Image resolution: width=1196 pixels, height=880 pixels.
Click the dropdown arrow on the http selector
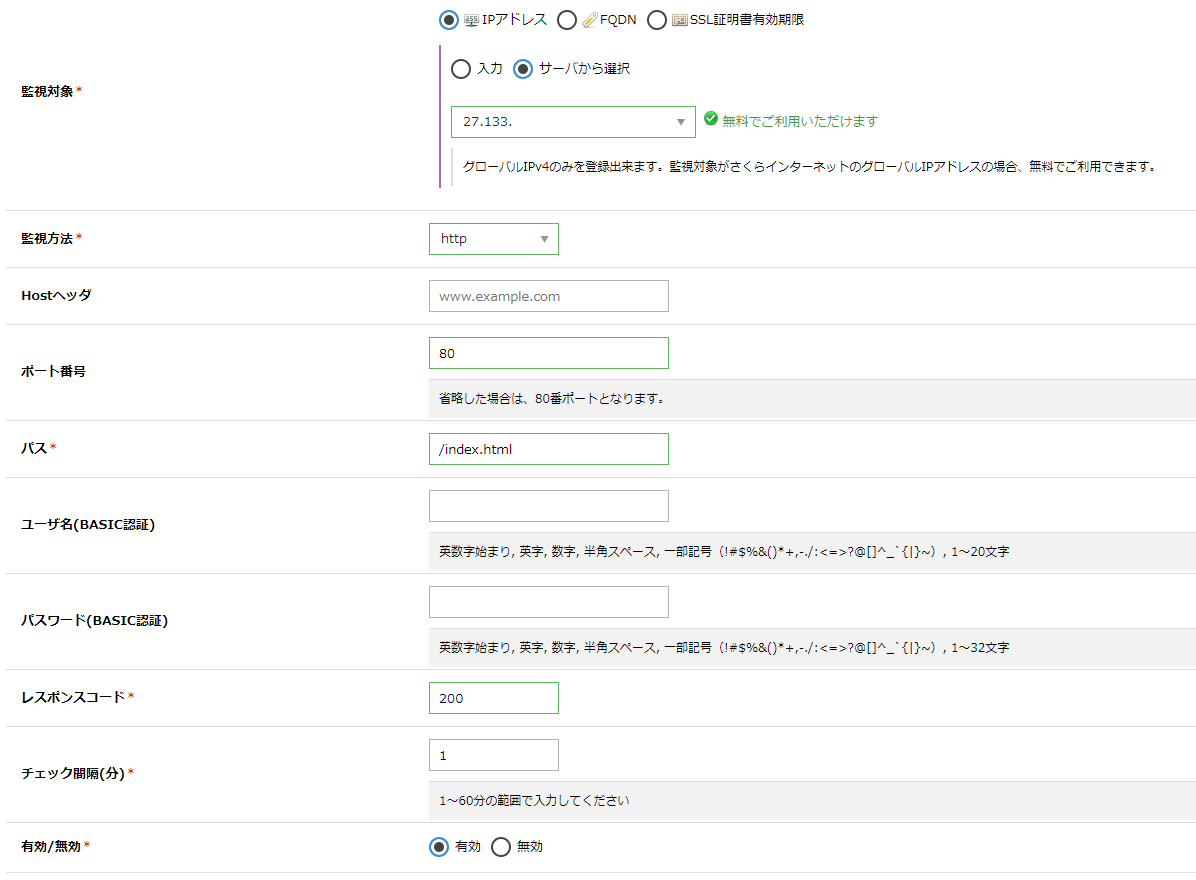pos(543,239)
